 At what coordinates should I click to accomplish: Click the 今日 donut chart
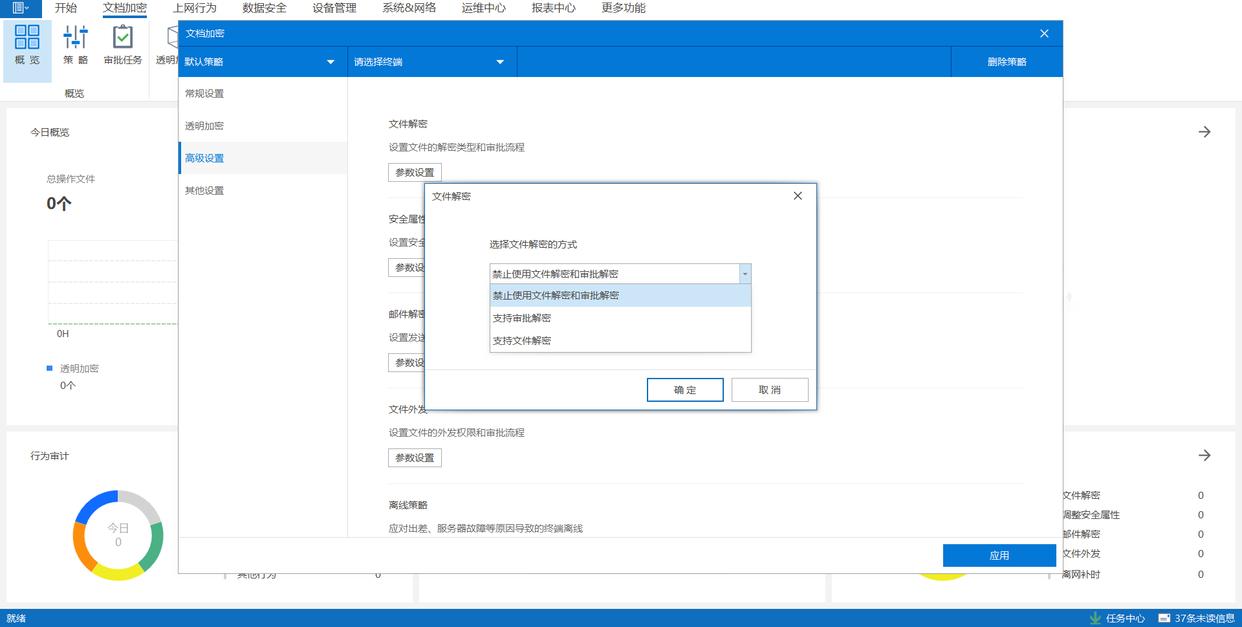tap(118, 535)
